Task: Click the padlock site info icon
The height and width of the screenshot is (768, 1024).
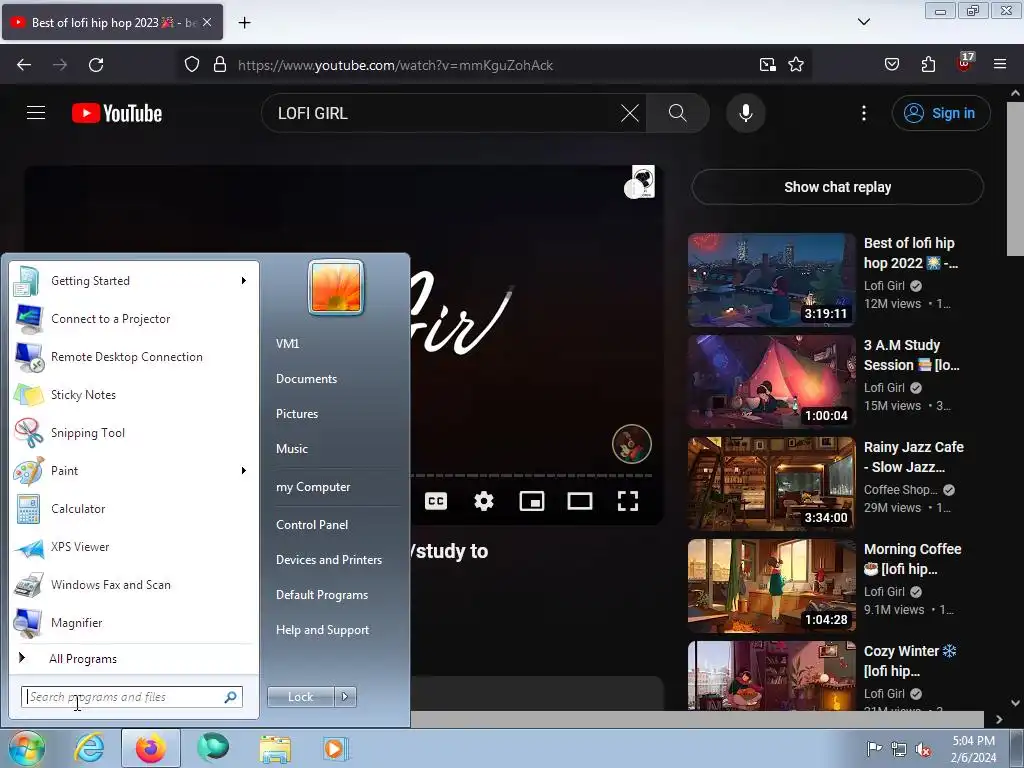Action: 220,65
